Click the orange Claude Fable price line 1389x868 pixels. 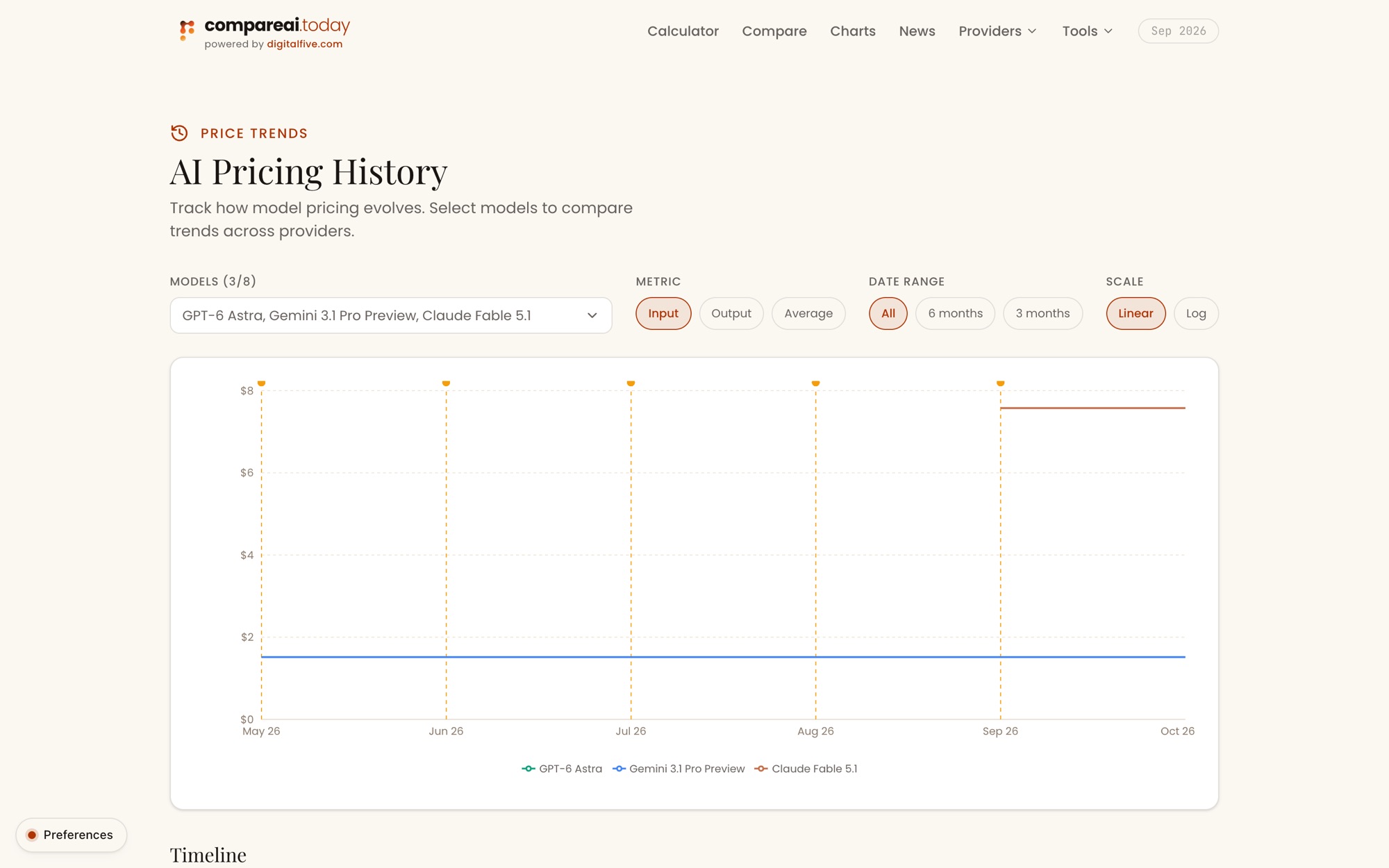coord(1092,408)
